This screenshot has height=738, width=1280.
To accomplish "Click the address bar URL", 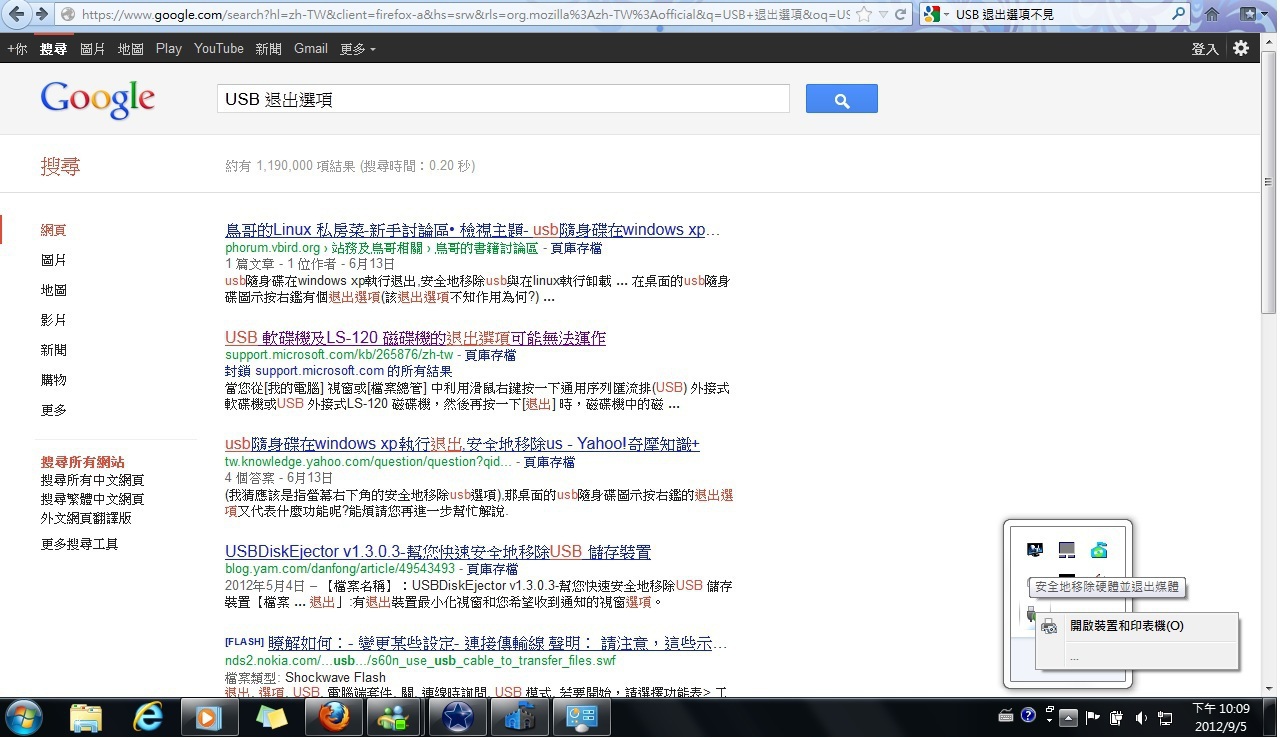I will (x=465, y=15).
